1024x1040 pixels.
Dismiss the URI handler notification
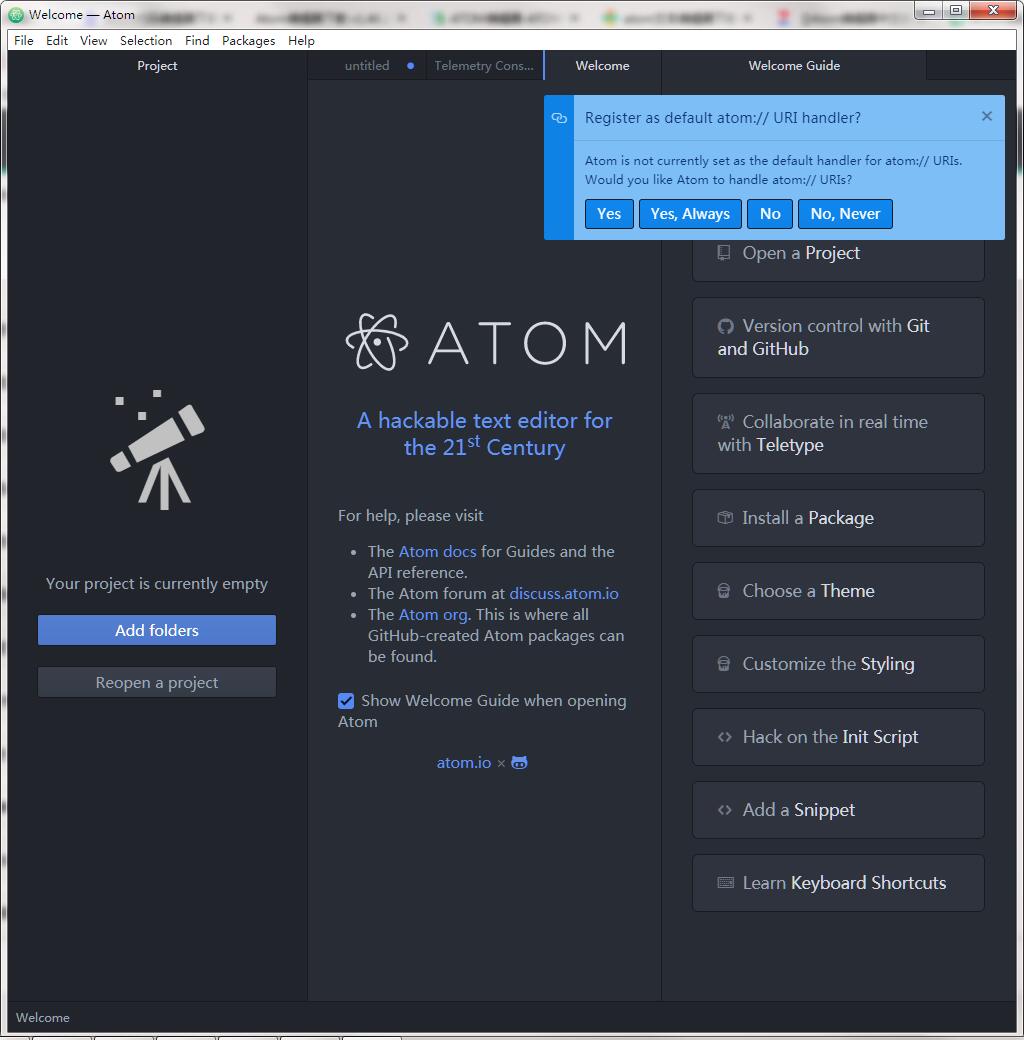pos(986,117)
